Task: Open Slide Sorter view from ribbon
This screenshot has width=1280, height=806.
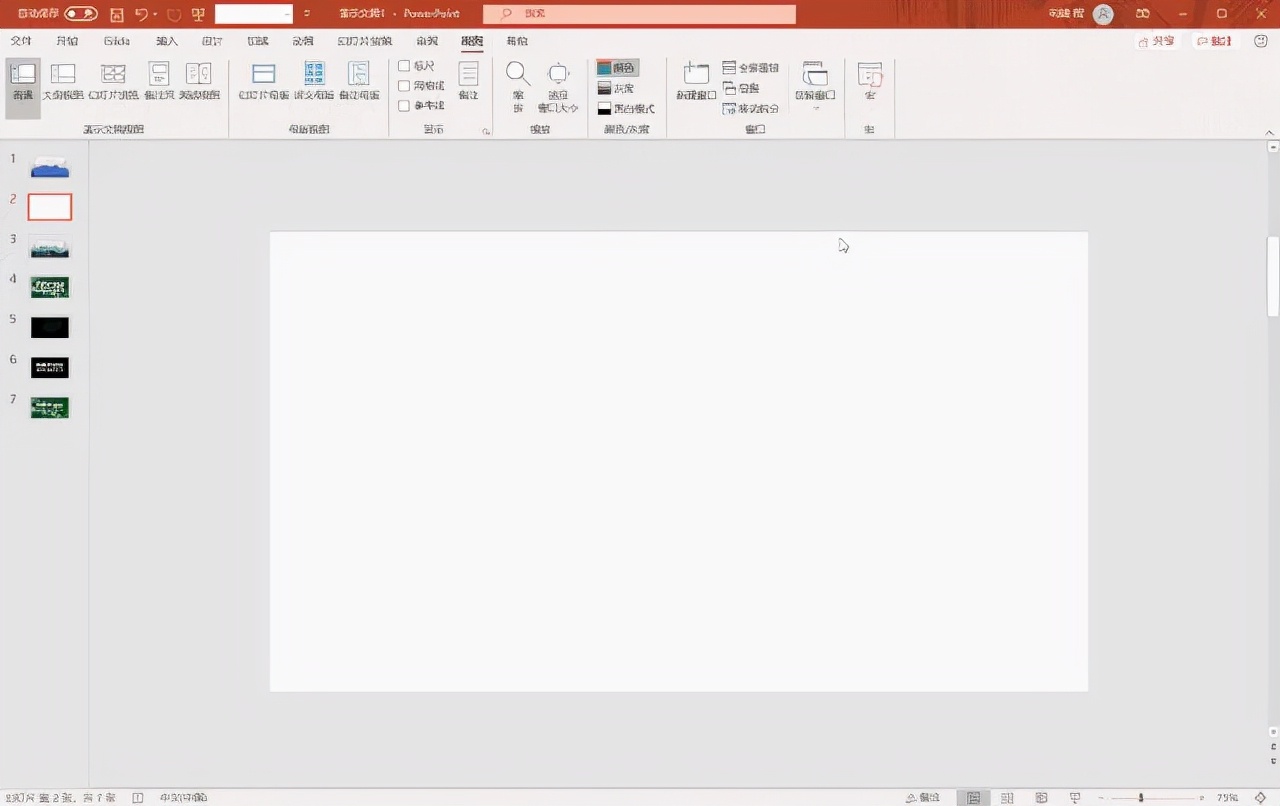Action: [x=113, y=82]
